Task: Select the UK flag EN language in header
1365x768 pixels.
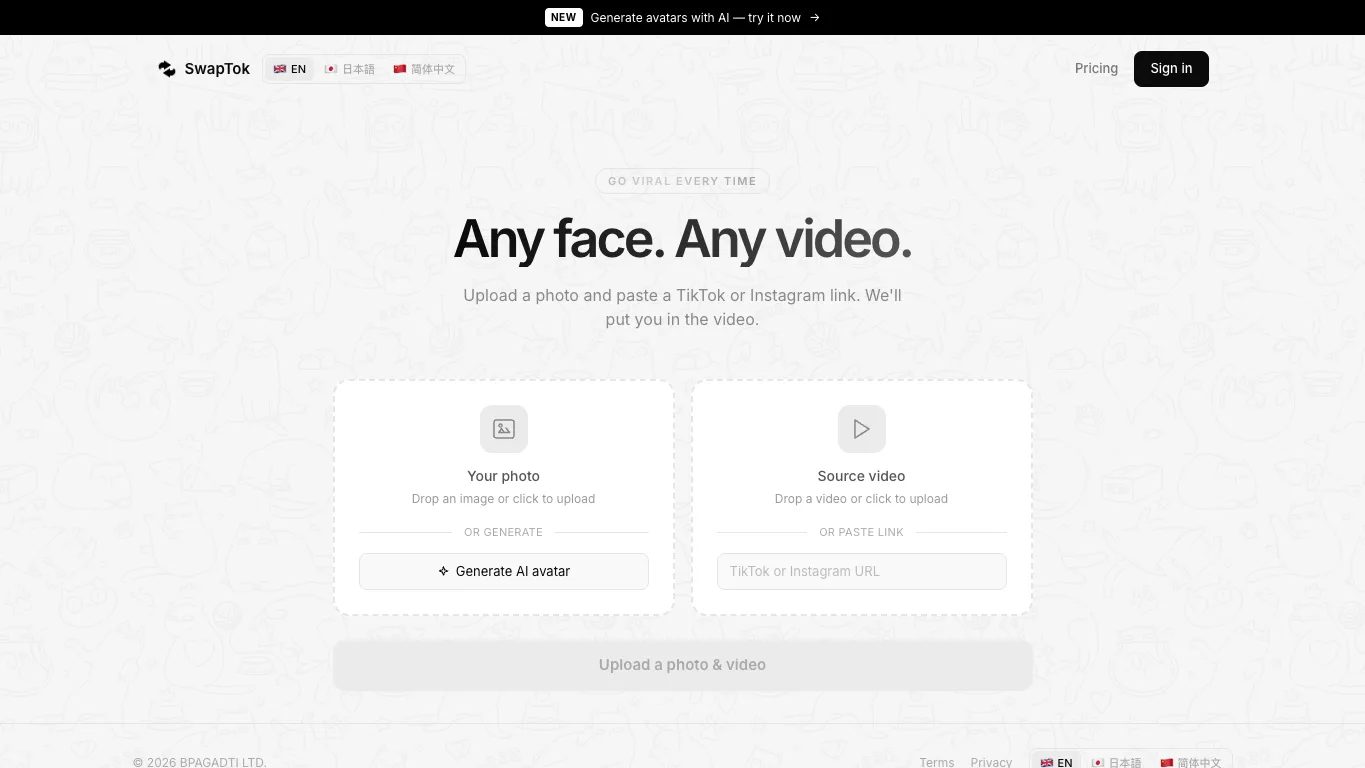Action: click(290, 69)
